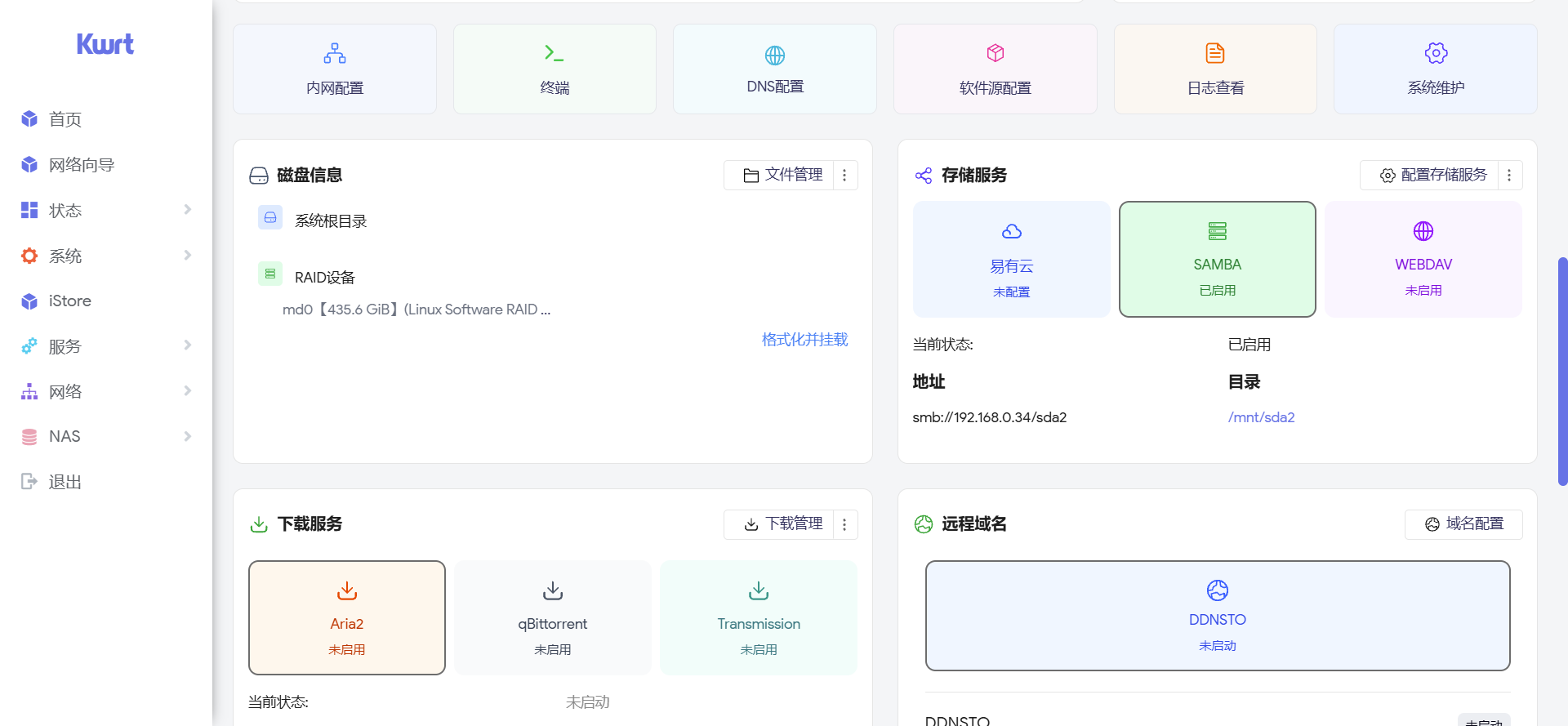Viewport: 1568px width, 726px height.
Task: Open the /mnt/sda2 directory link
Action: (x=1261, y=417)
